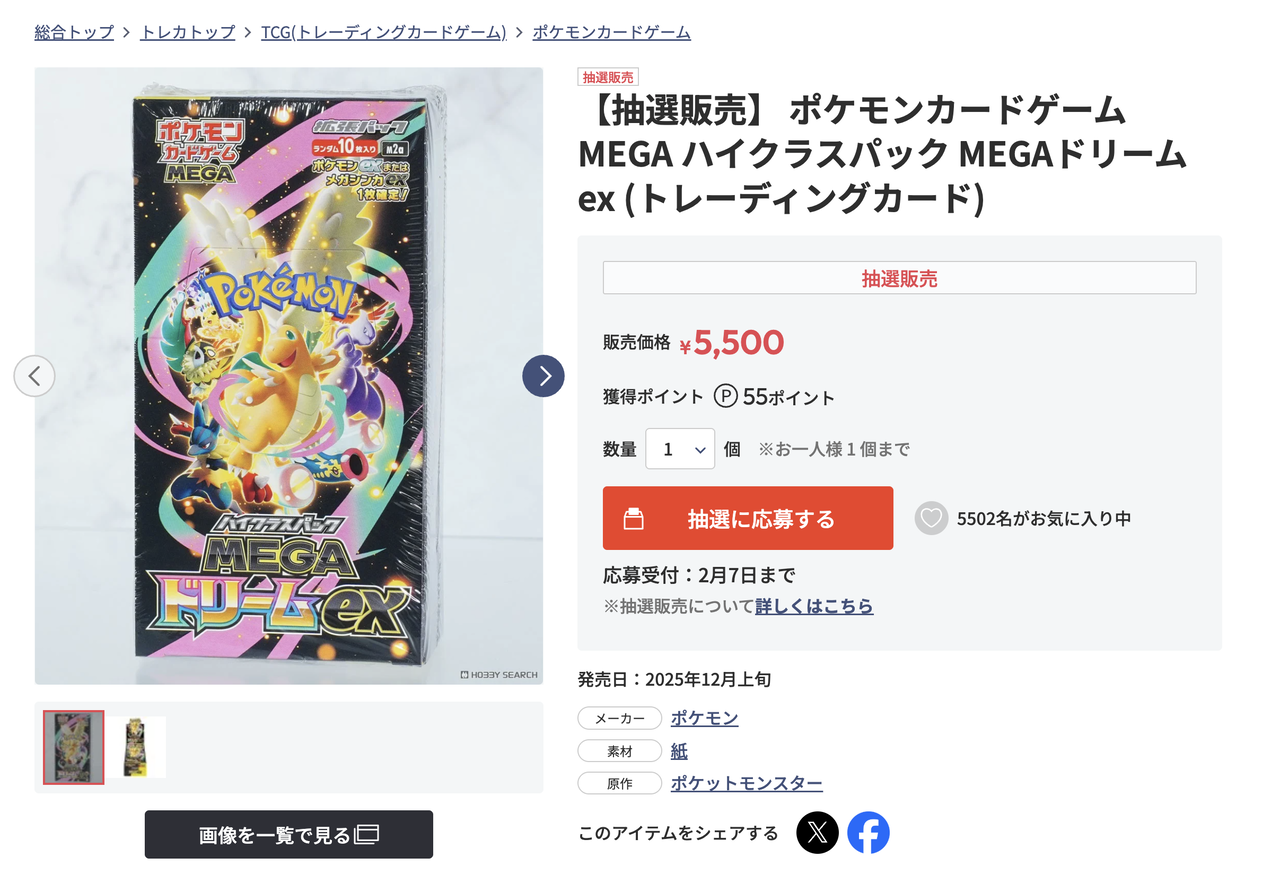Share the item on Facebook
Screen dimensions: 1280x892
click(867, 832)
